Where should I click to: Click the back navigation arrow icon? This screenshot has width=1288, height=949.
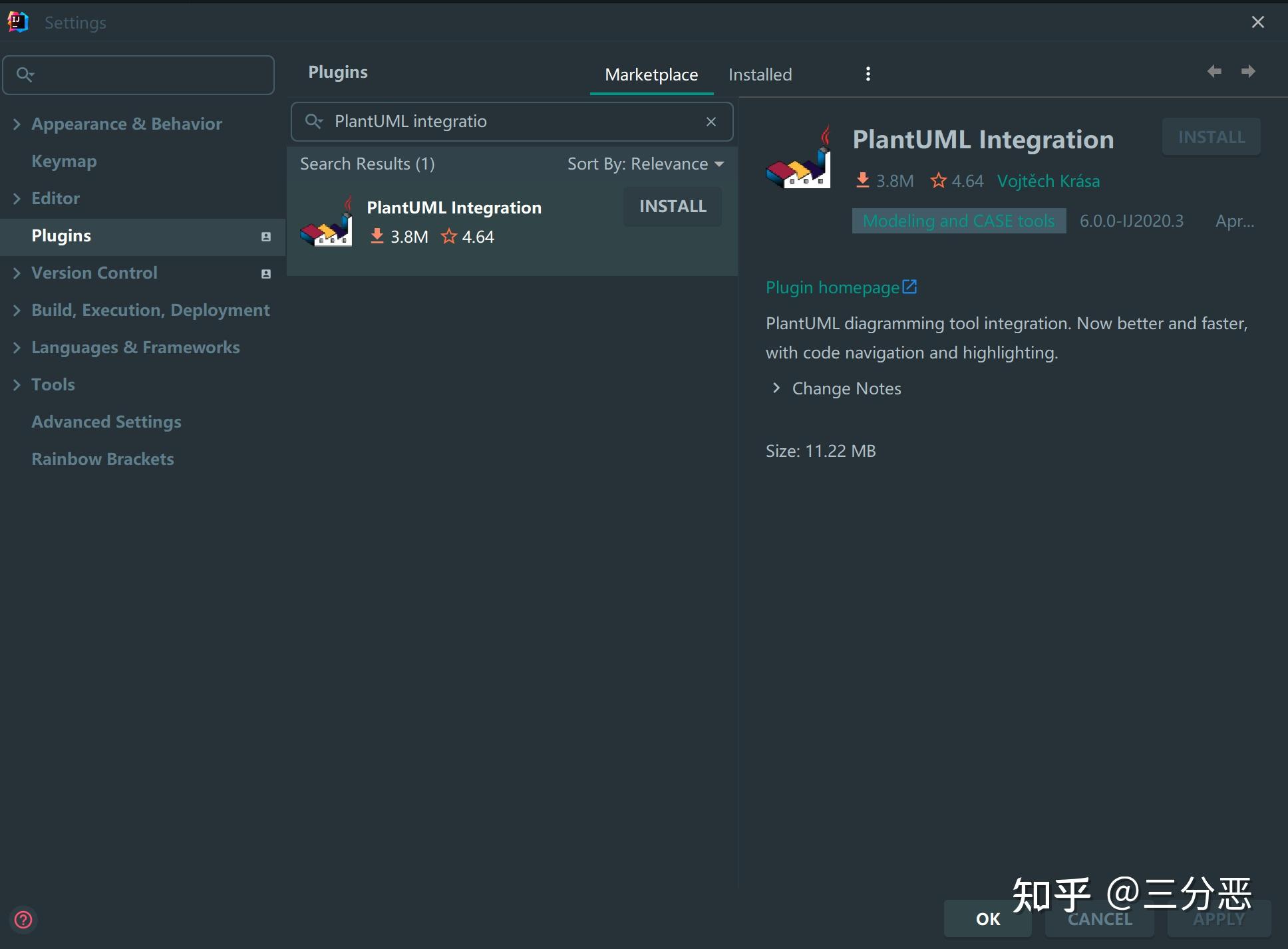pos(1214,71)
